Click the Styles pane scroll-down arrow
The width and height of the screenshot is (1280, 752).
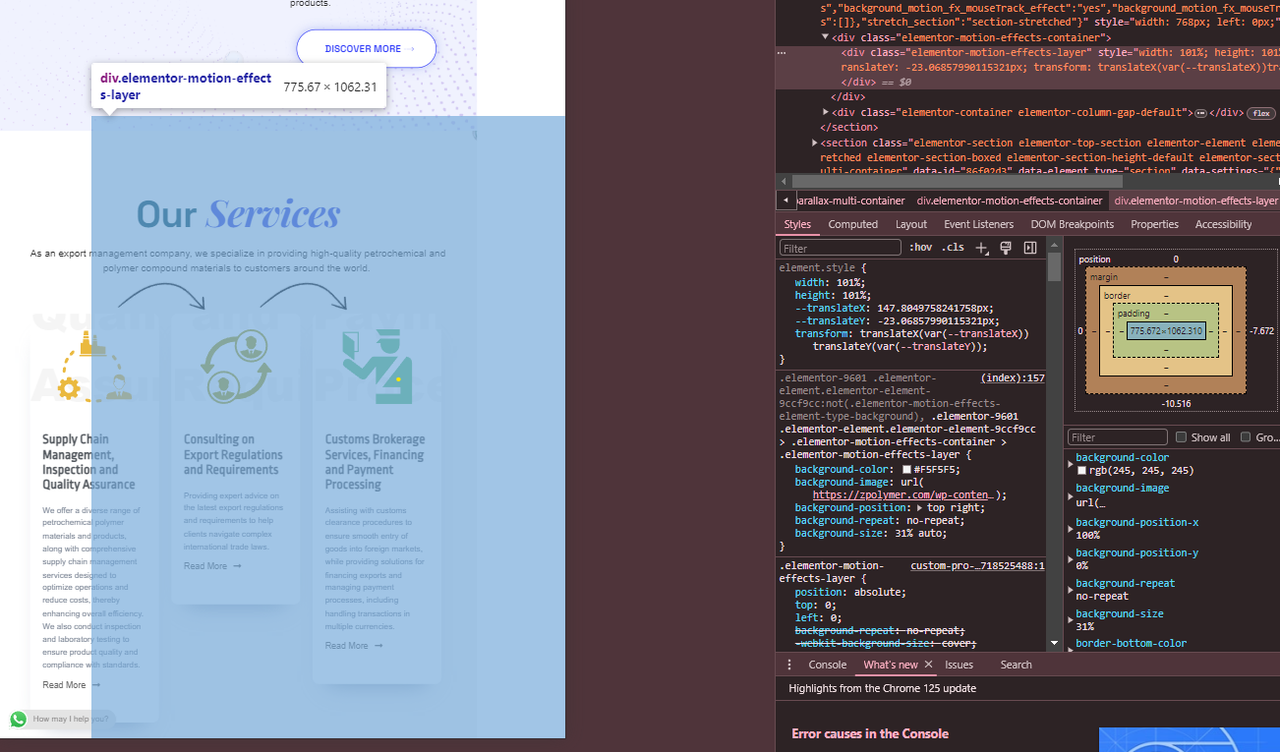pyautogui.click(x=1055, y=644)
